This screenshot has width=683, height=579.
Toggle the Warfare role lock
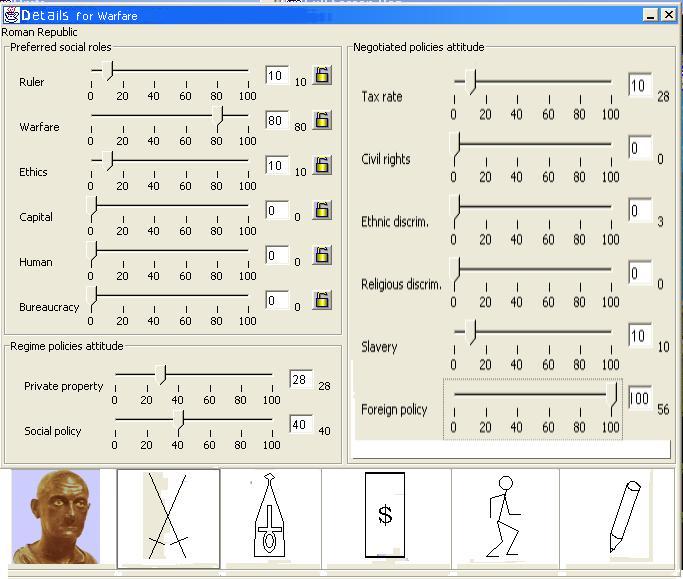[x=322, y=120]
